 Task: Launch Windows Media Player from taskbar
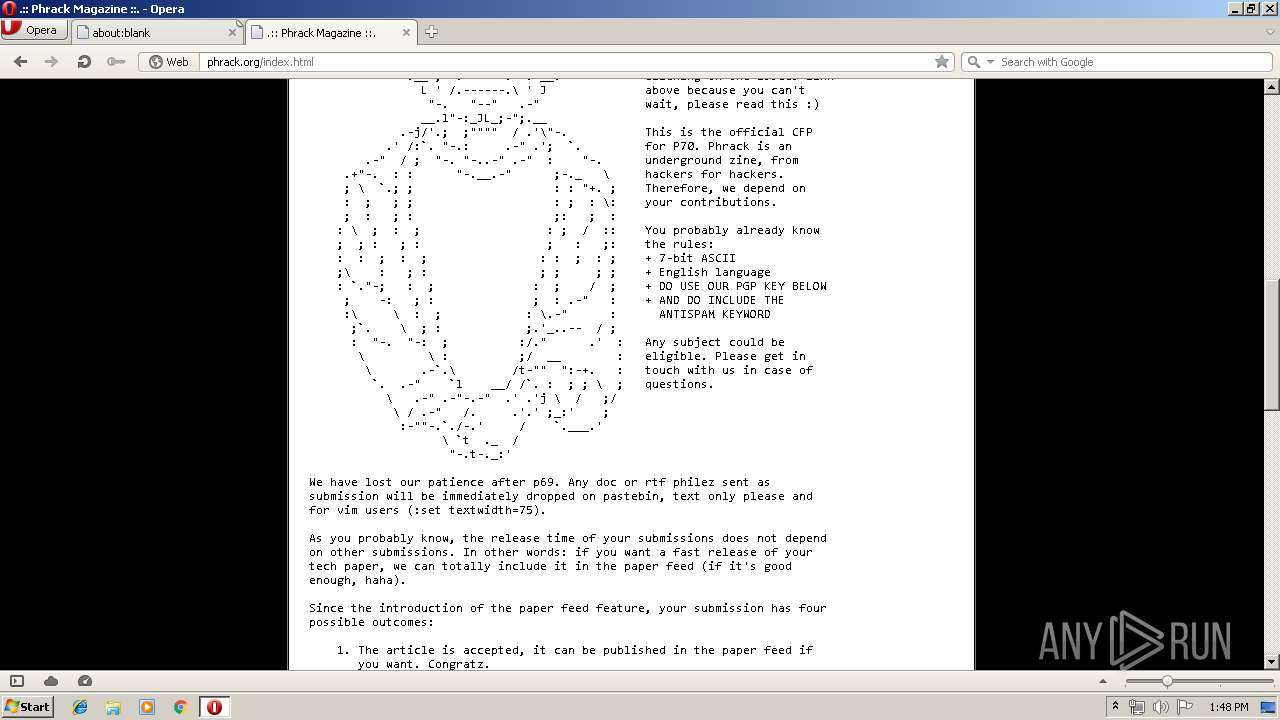[x=147, y=707]
